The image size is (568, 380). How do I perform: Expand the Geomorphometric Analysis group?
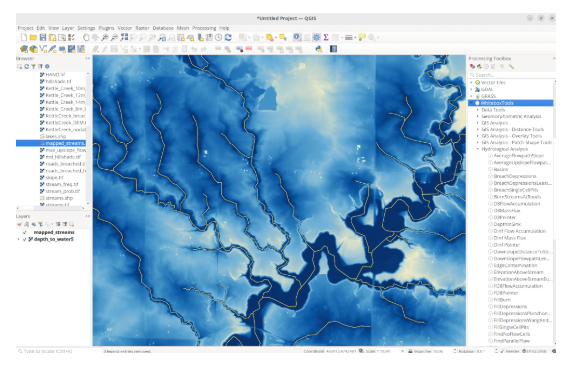[477, 116]
